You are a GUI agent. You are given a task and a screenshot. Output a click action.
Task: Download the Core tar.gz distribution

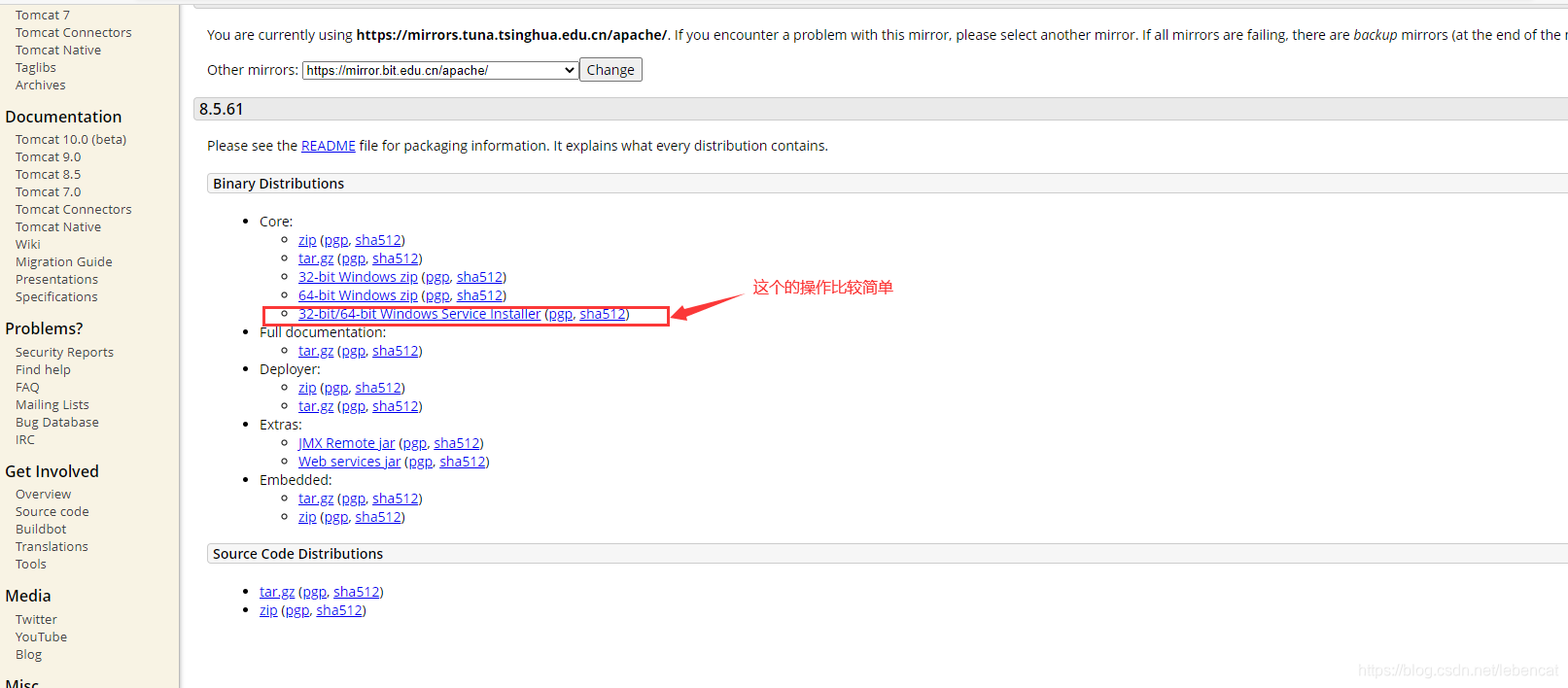tap(316, 258)
